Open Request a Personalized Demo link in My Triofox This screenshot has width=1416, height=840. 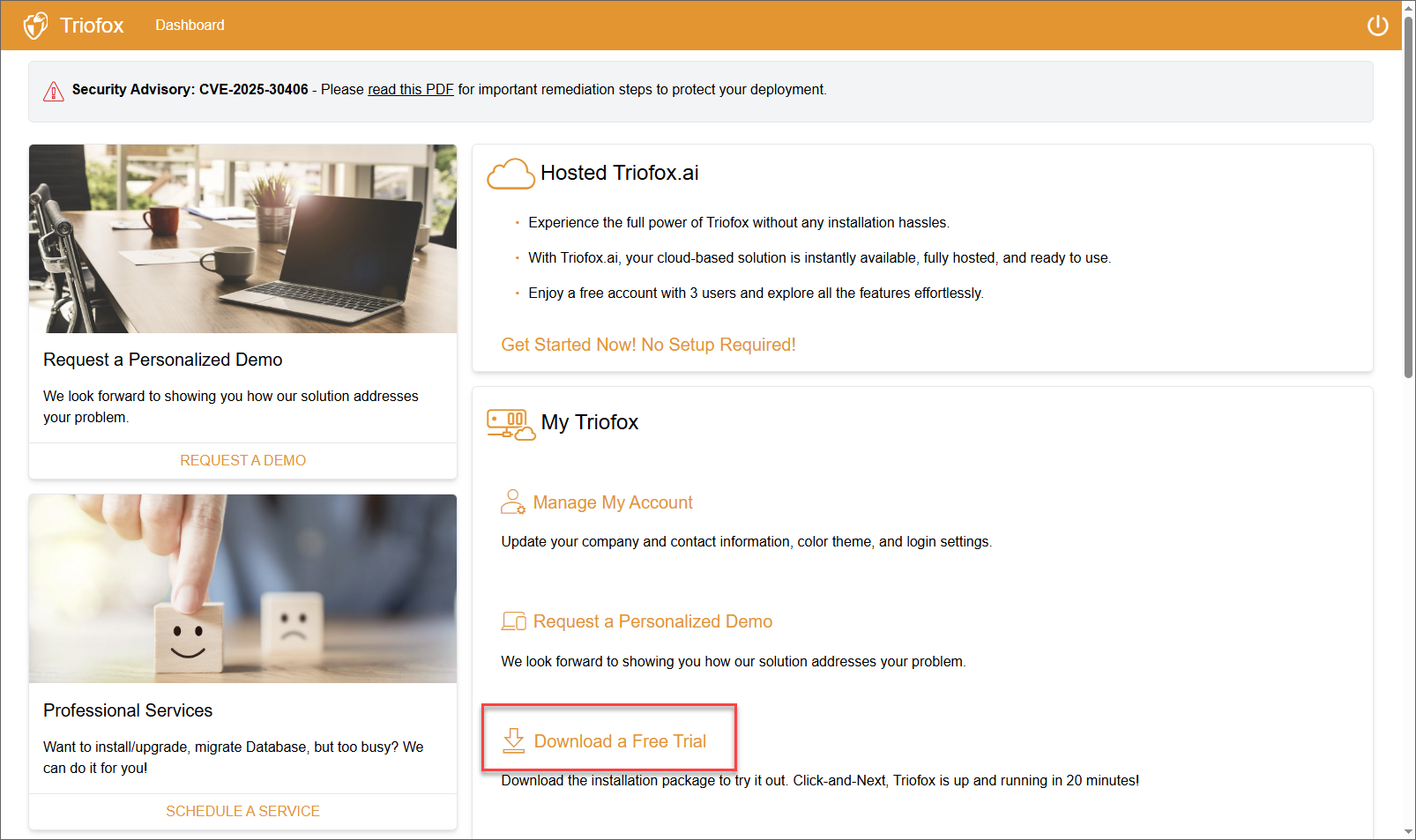652,621
